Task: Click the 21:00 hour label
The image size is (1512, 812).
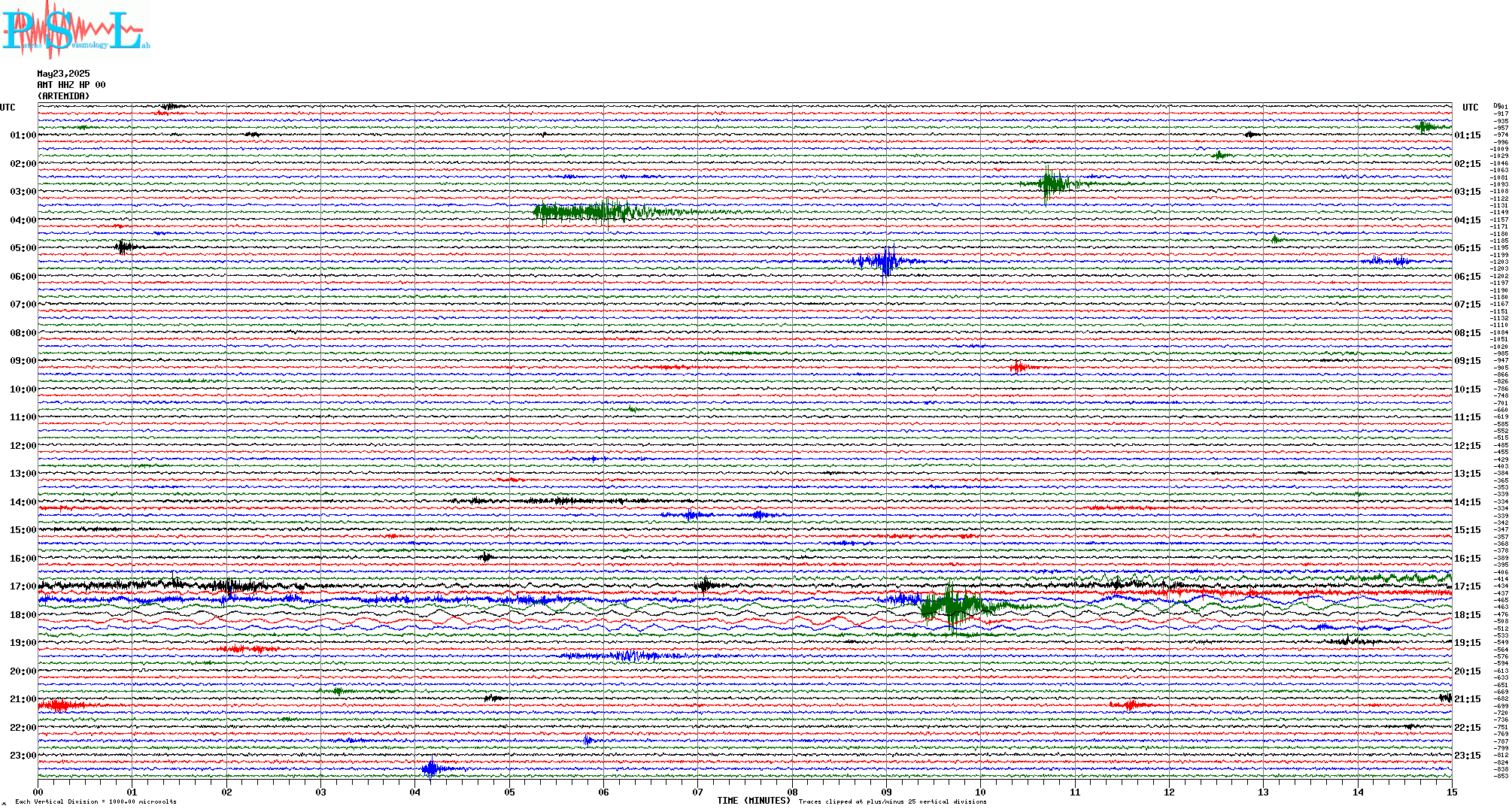Action: coord(23,699)
